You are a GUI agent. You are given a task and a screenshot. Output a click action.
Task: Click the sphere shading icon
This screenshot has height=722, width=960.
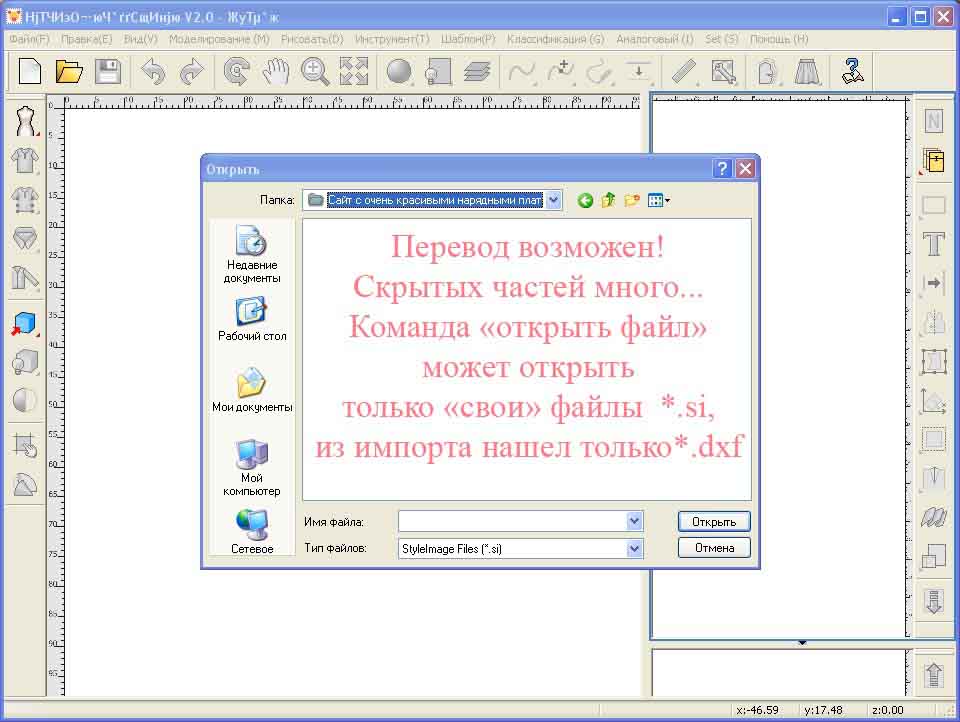(x=399, y=71)
